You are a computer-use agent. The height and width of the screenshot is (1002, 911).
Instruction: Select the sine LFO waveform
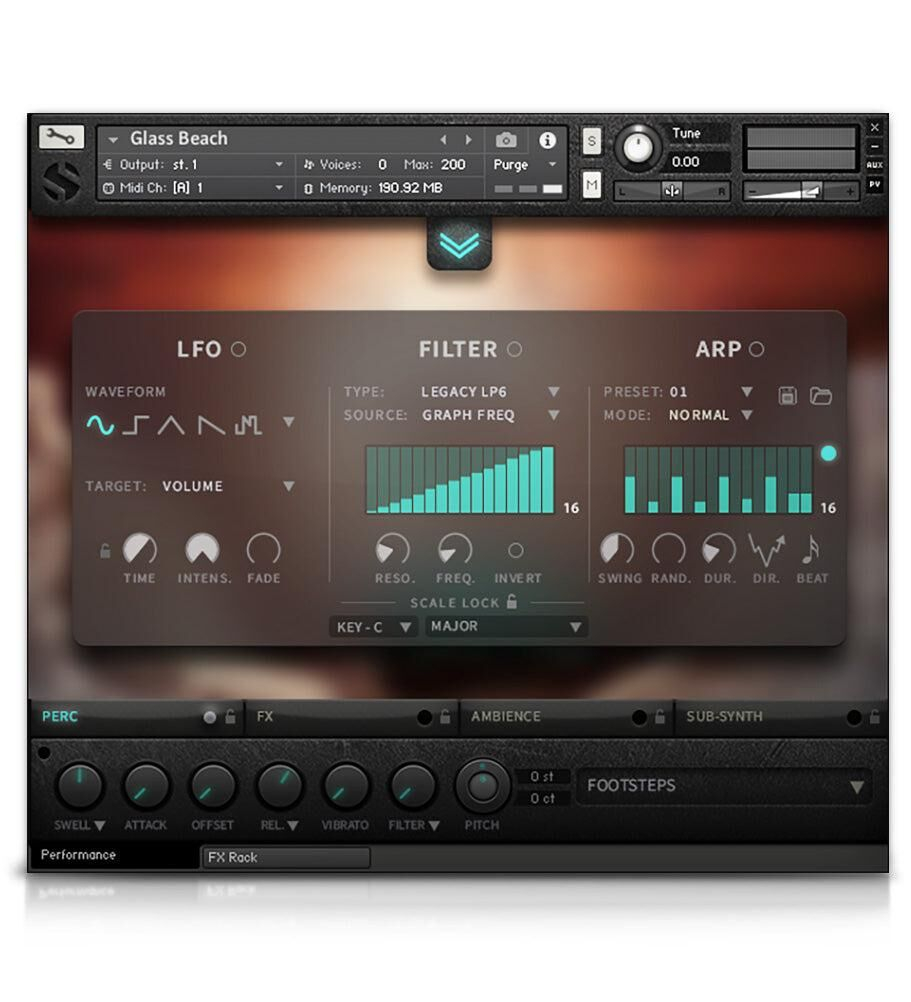coord(100,425)
